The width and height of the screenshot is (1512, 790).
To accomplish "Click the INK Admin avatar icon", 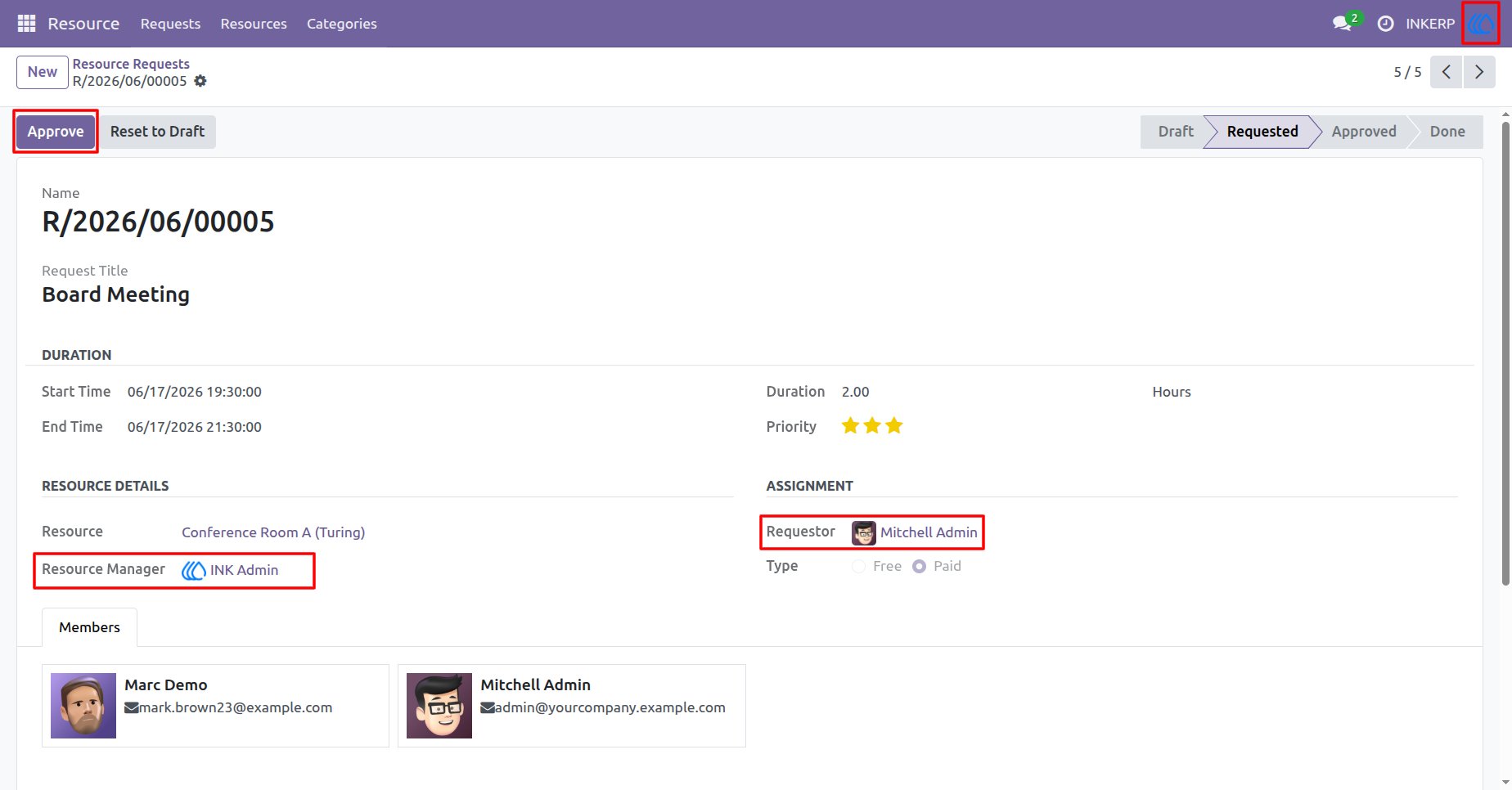I will point(194,570).
